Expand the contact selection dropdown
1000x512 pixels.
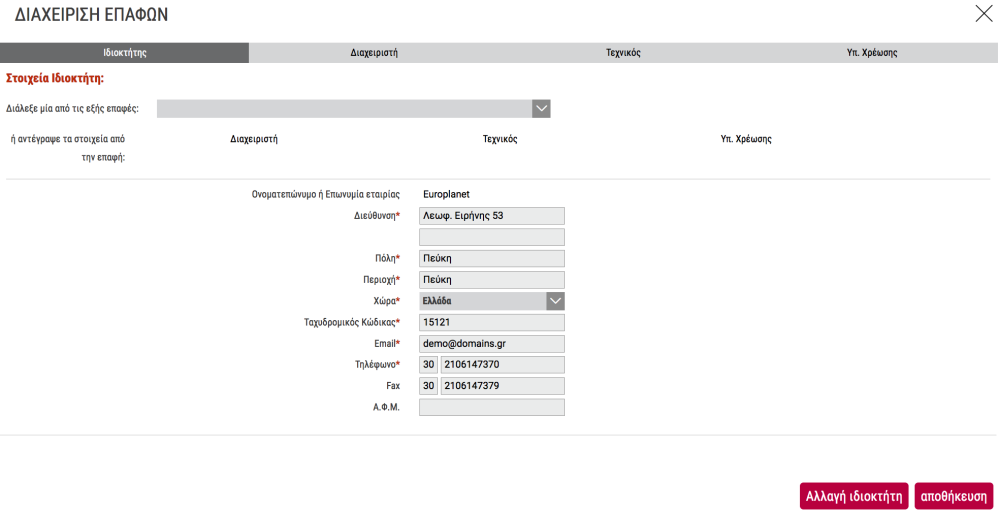click(x=541, y=109)
